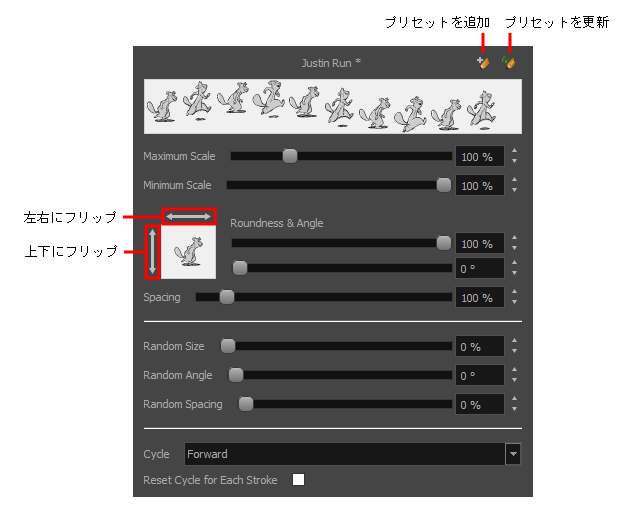
Task: Decrease Random Spacing with down arrow
Action: 514,409
